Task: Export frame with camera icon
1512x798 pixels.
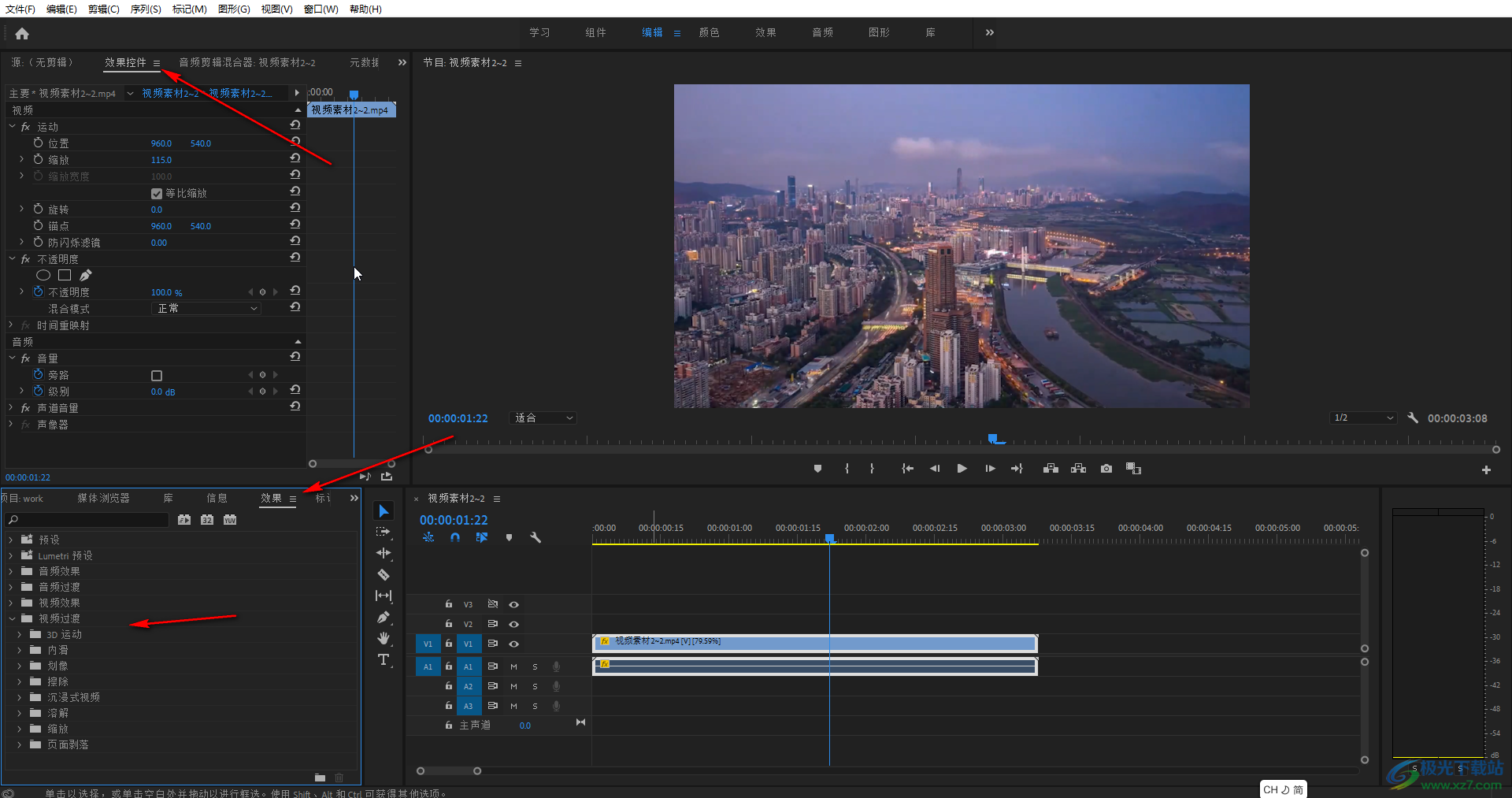Action: pos(1106,469)
